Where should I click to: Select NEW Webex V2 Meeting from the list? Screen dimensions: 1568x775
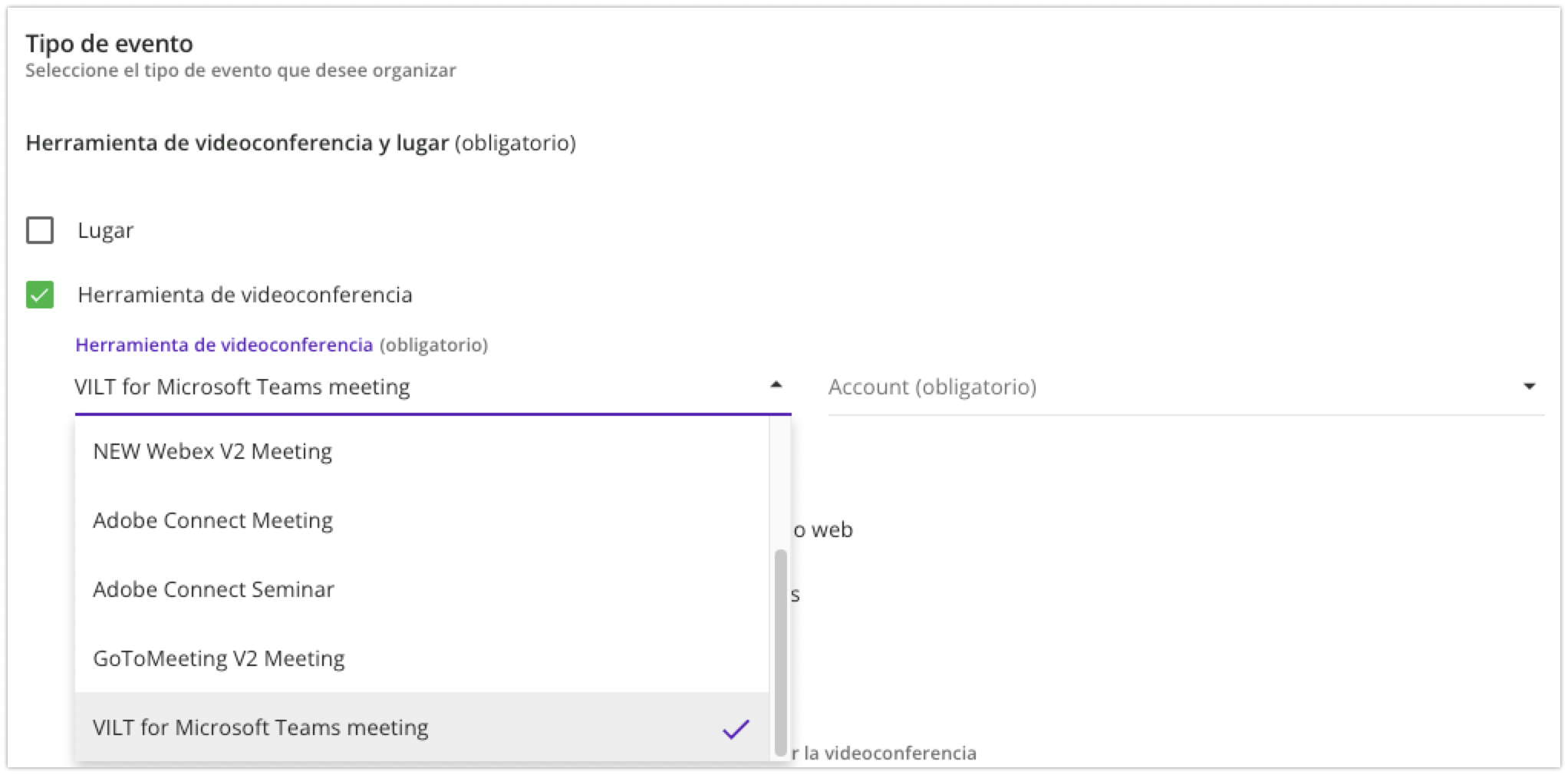212,451
